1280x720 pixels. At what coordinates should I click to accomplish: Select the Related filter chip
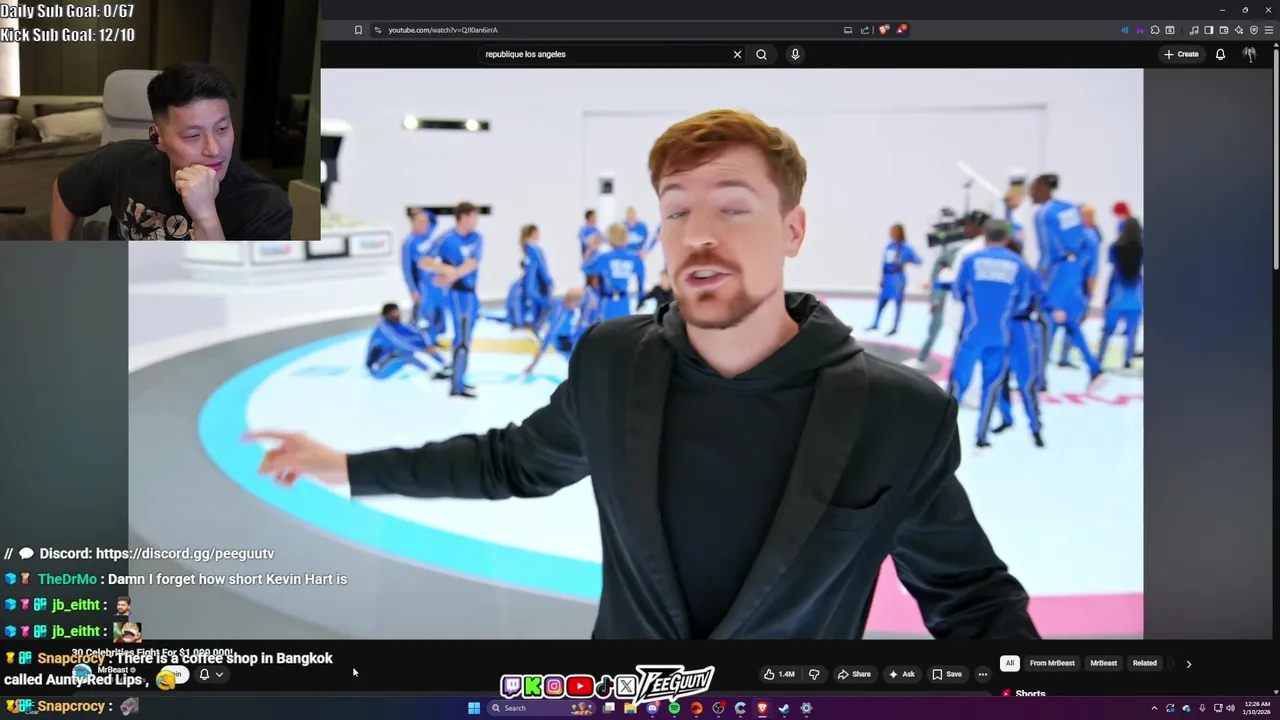(1145, 663)
